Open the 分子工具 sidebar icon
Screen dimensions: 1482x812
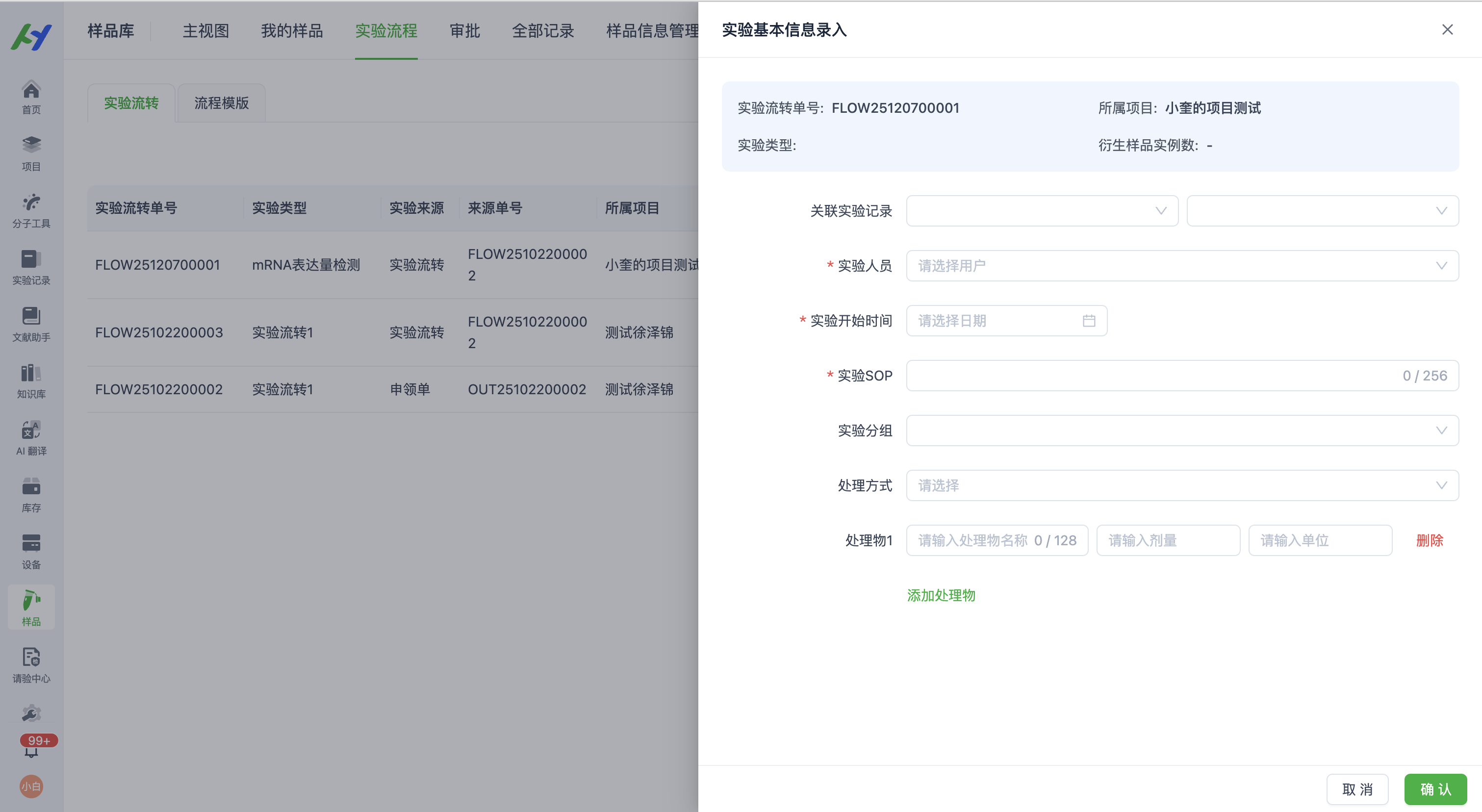pyautogui.click(x=31, y=203)
